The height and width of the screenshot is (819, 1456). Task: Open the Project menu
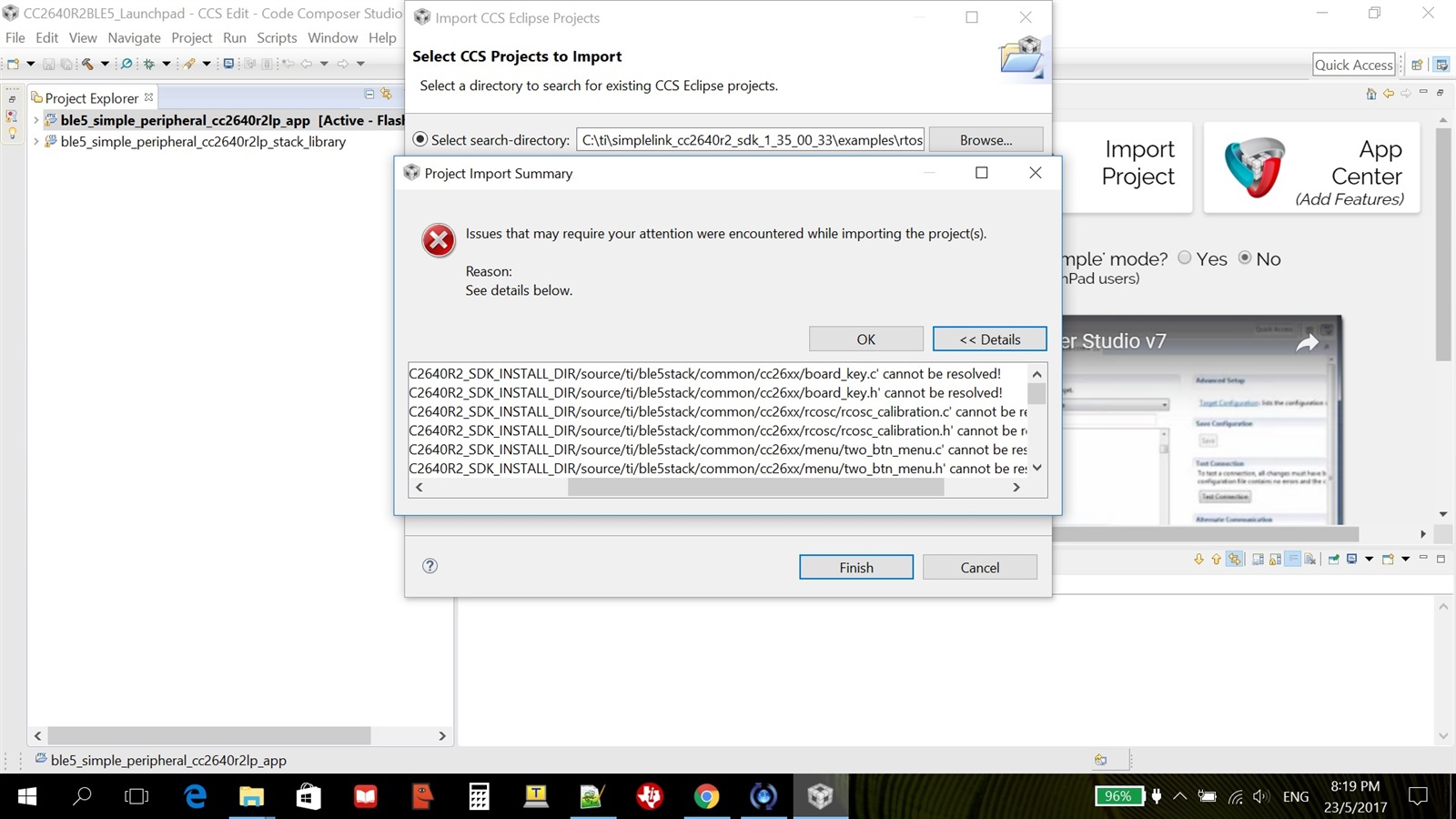click(x=191, y=37)
